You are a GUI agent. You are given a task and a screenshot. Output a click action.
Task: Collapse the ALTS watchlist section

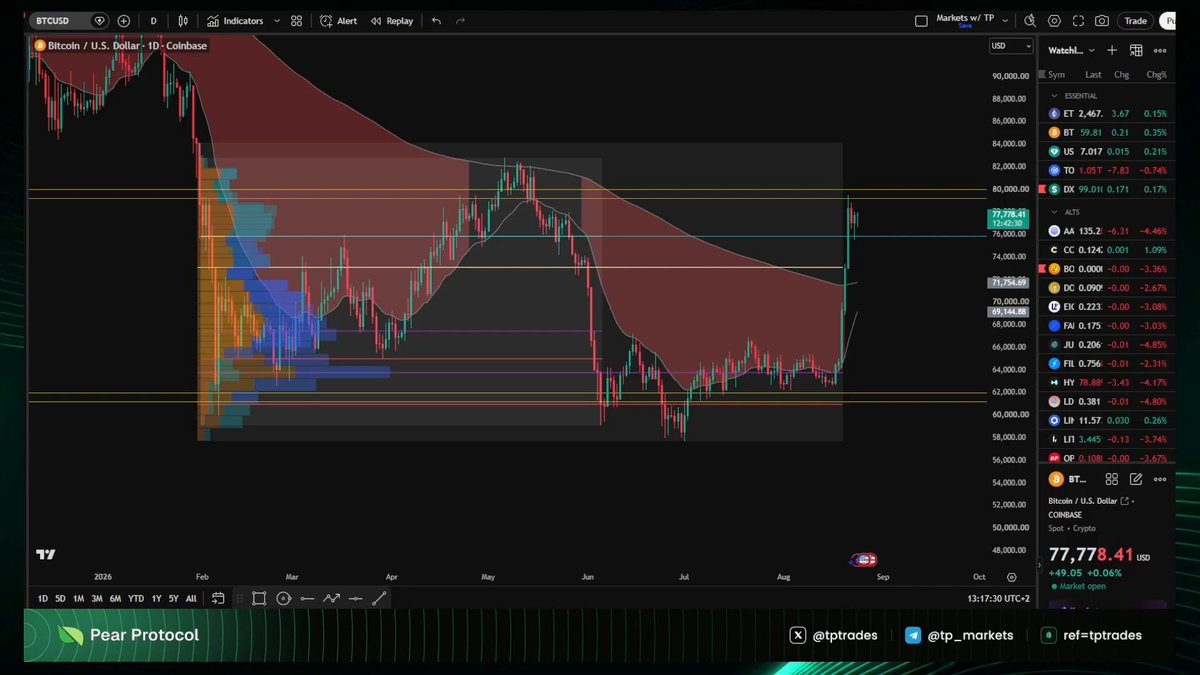tap(1054, 212)
